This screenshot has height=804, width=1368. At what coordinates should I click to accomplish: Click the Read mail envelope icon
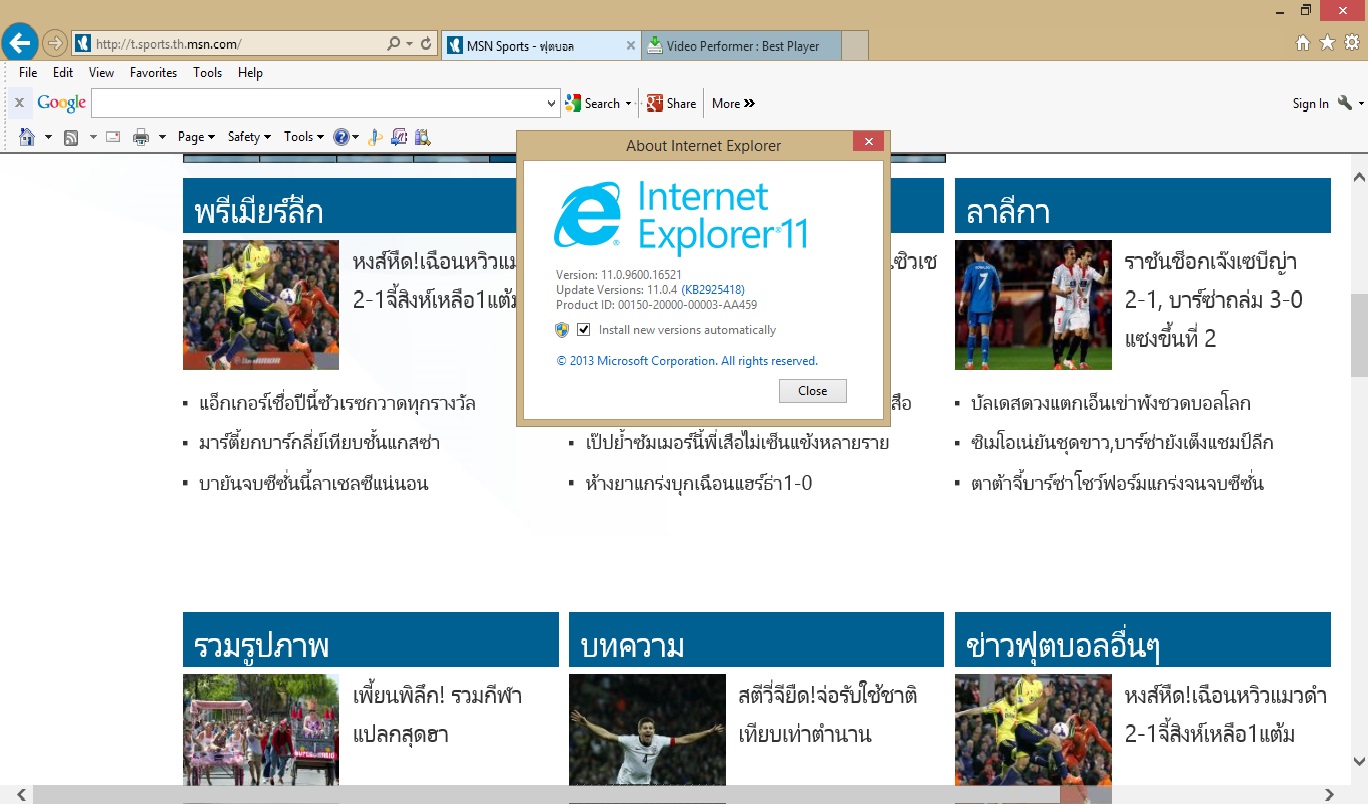(113, 137)
